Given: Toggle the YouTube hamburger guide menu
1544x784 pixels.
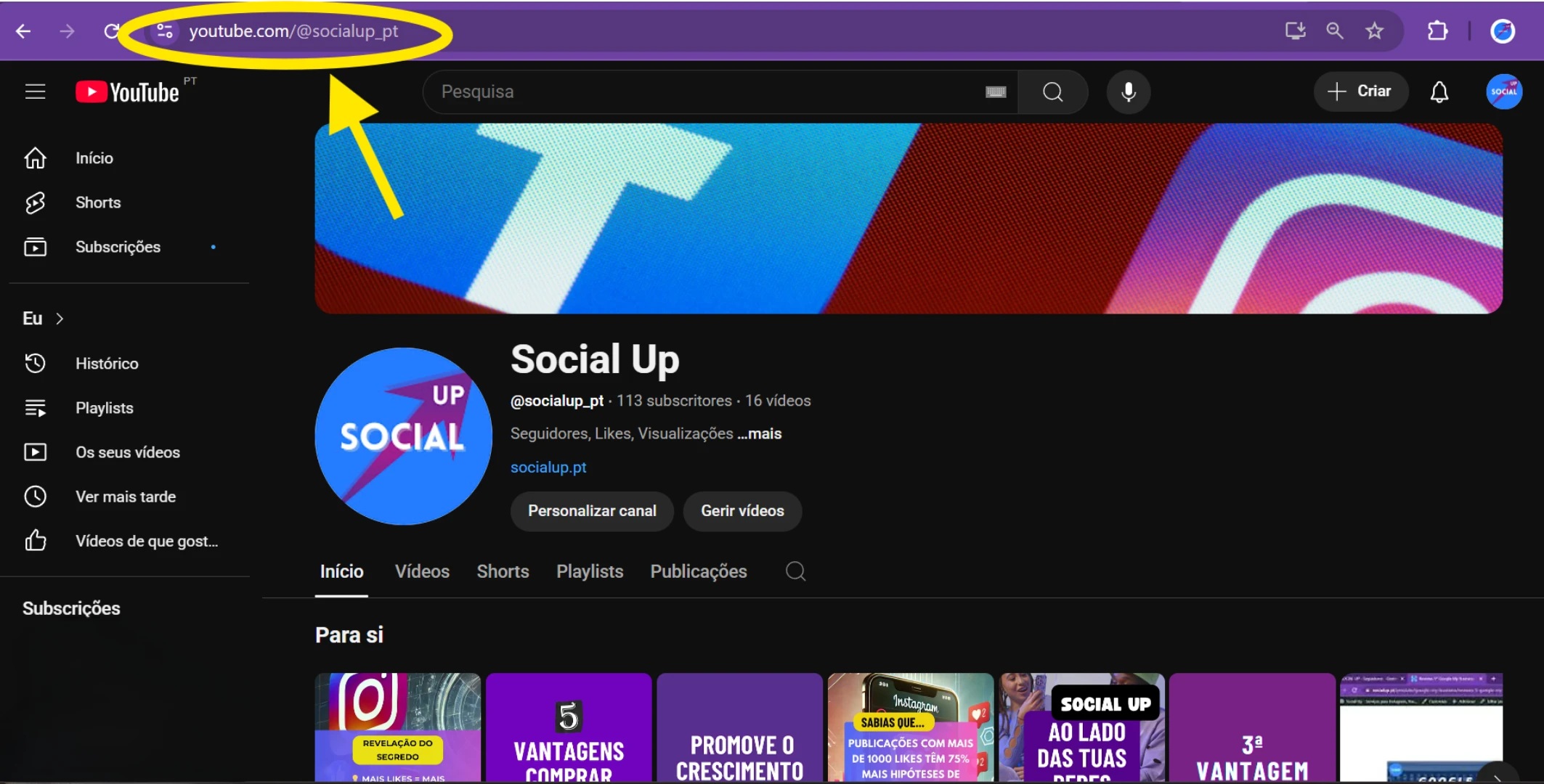Looking at the screenshot, I should pyautogui.click(x=35, y=91).
